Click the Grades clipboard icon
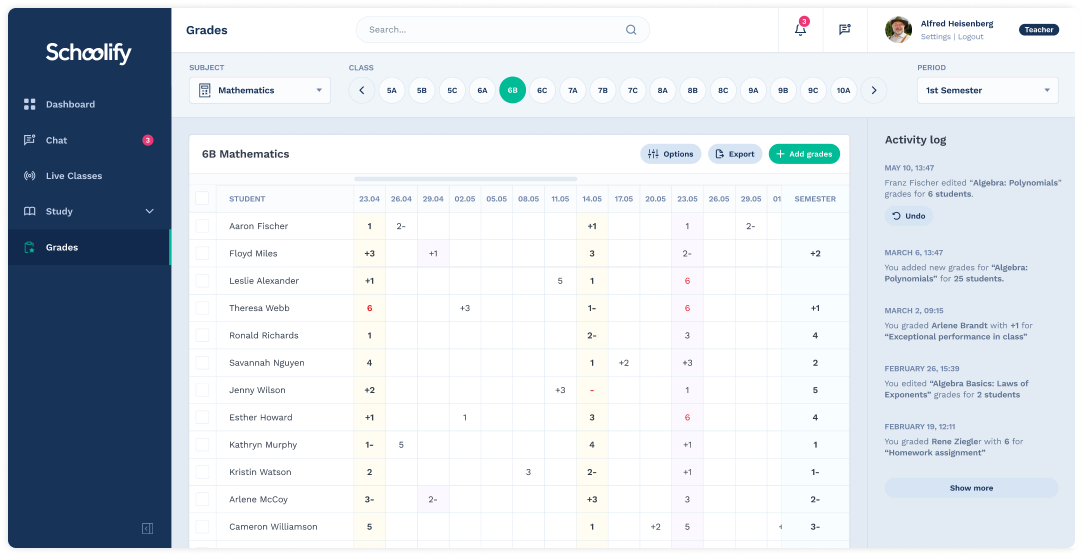1083x556 pixels. (x=30, y=247)
